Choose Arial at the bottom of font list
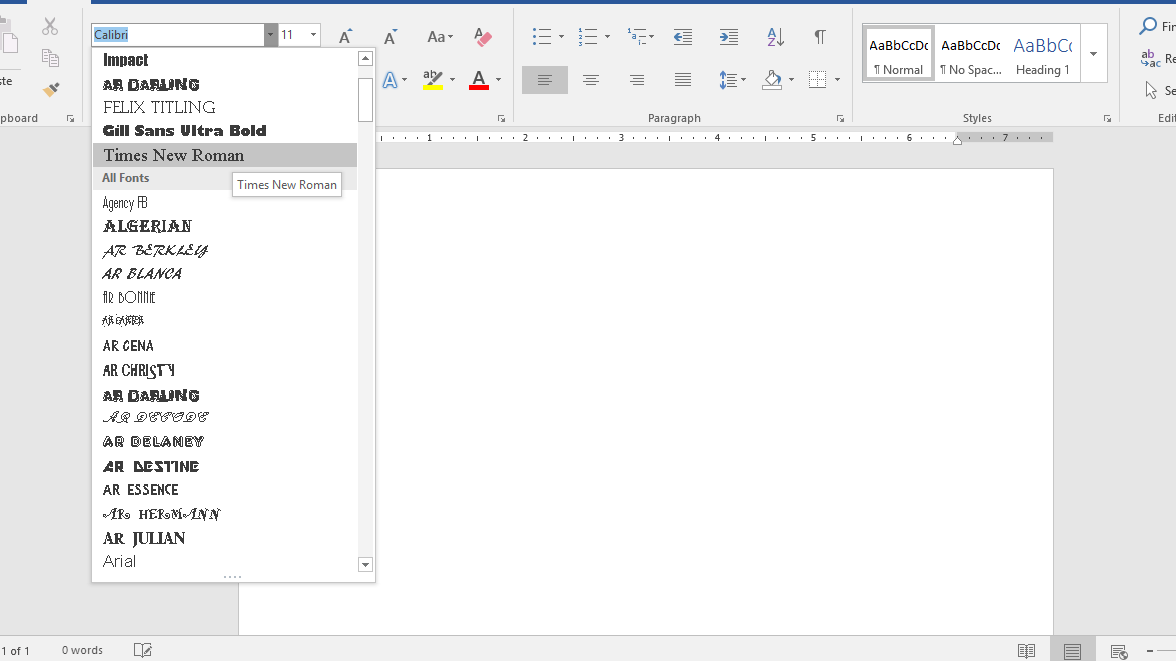Image resolution: width=1176 pixels, height=661 pixels. tap(119, 561)
